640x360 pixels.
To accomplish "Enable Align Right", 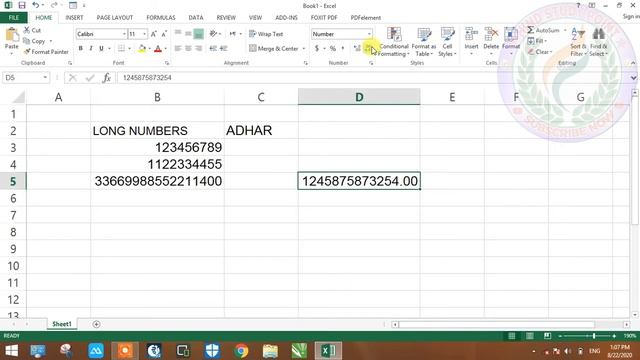I will [x=198, y=49].
